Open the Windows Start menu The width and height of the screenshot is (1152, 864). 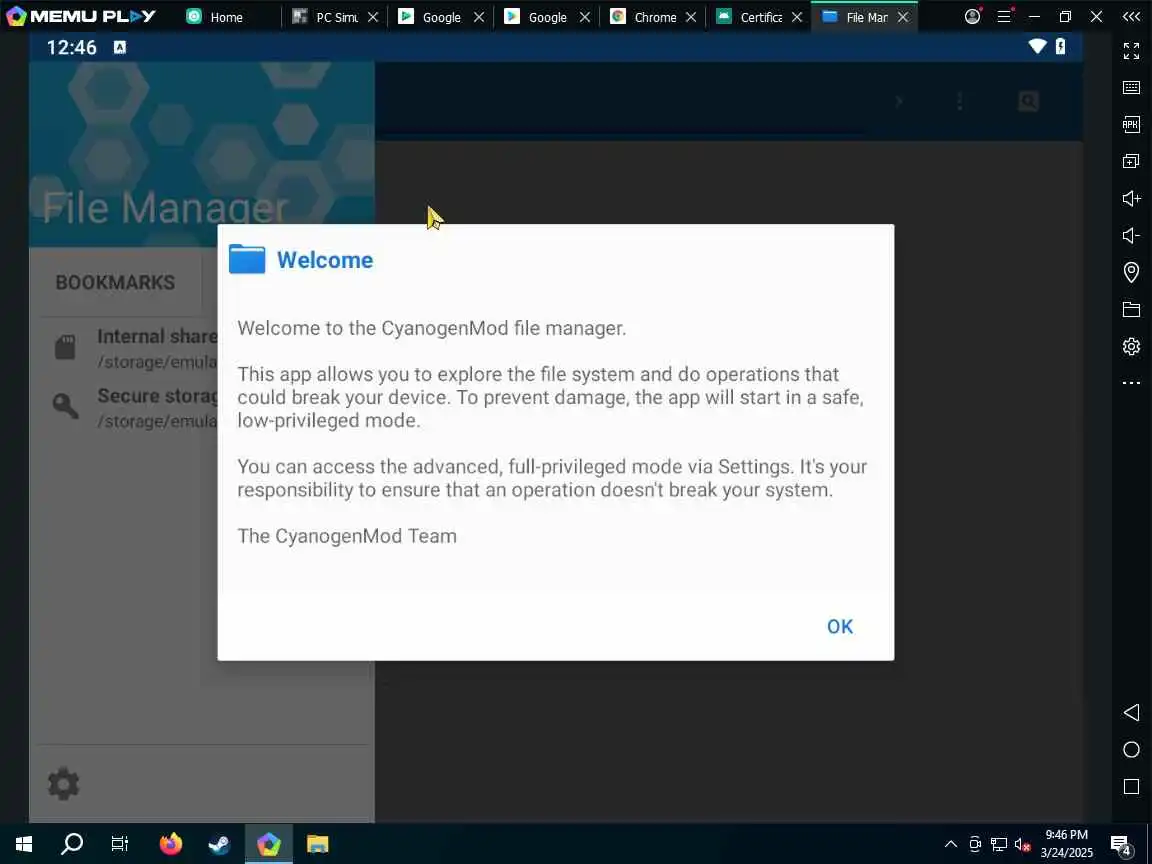coord(24,844)
